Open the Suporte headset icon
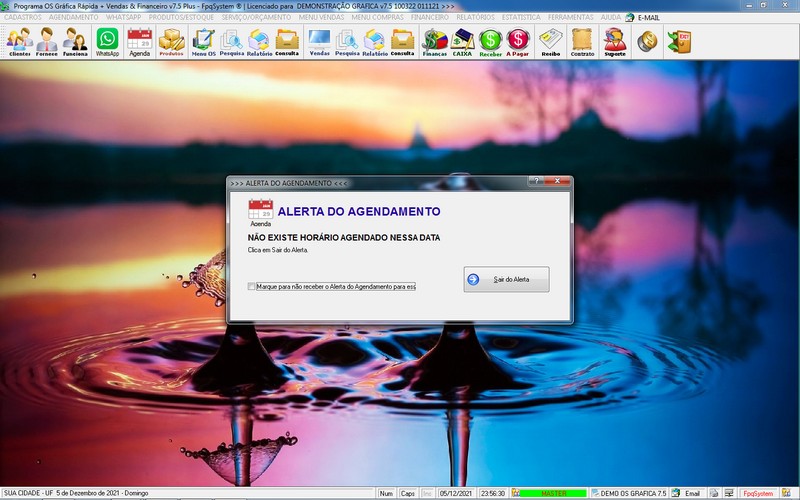Screen dimensions: 800x500 pos(615,42)
